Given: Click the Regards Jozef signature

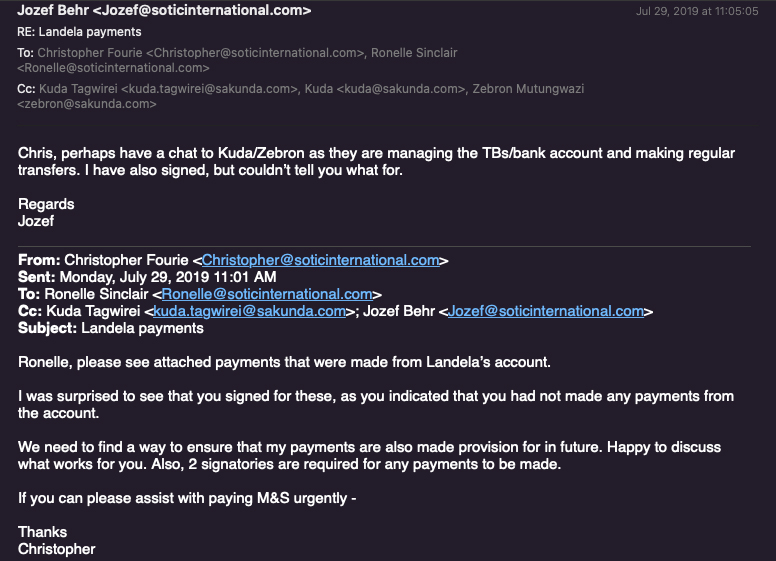Looking at the screenshot, I should point(46,213).
